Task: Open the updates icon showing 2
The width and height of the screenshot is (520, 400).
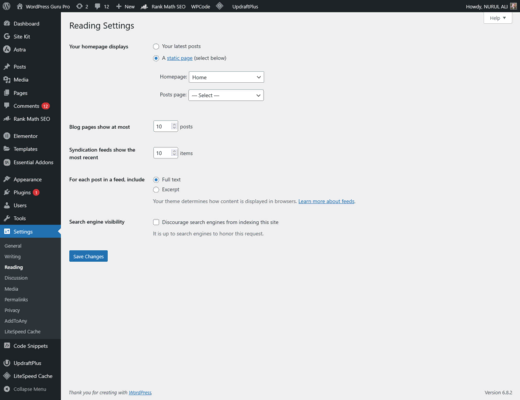Action: (79, 6)
